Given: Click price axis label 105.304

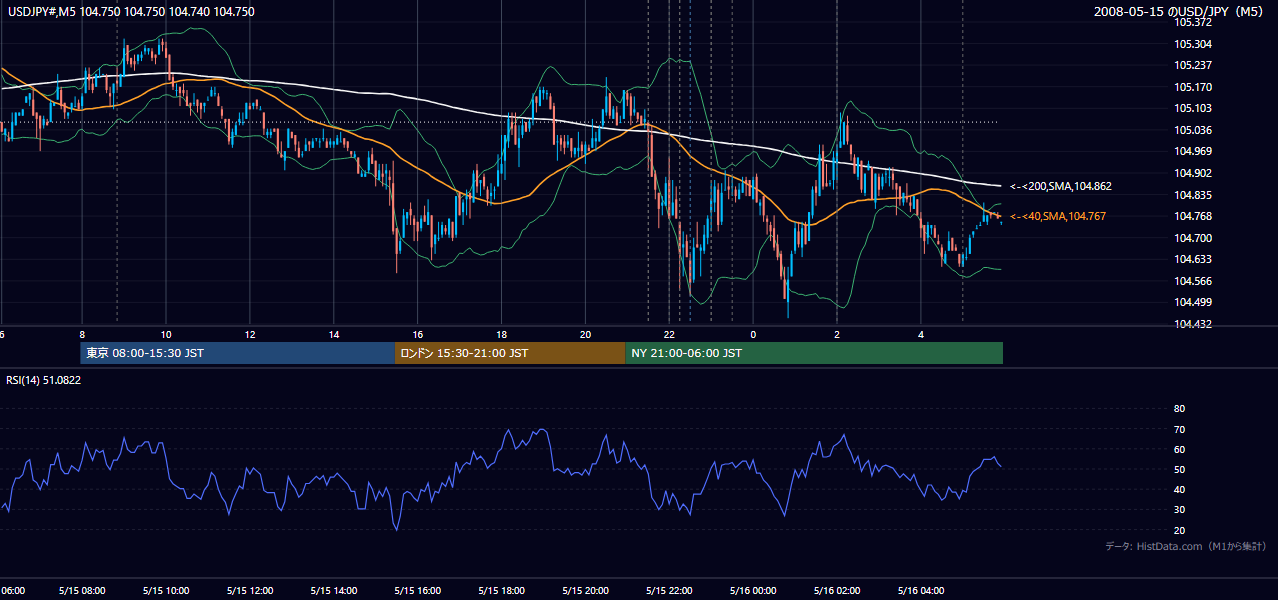Looking at the screenshot, I should pos(1194,44).
